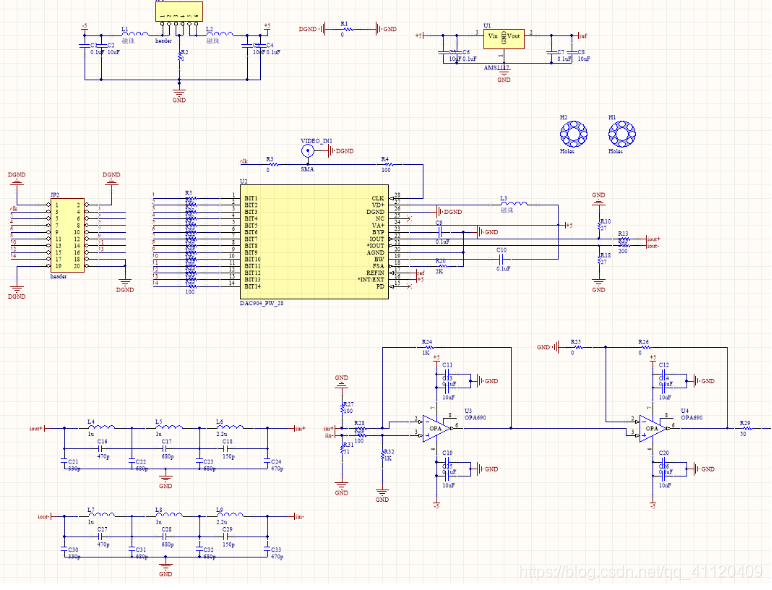
Task: Select shunt capacitor C33
Action: [268, 549]
